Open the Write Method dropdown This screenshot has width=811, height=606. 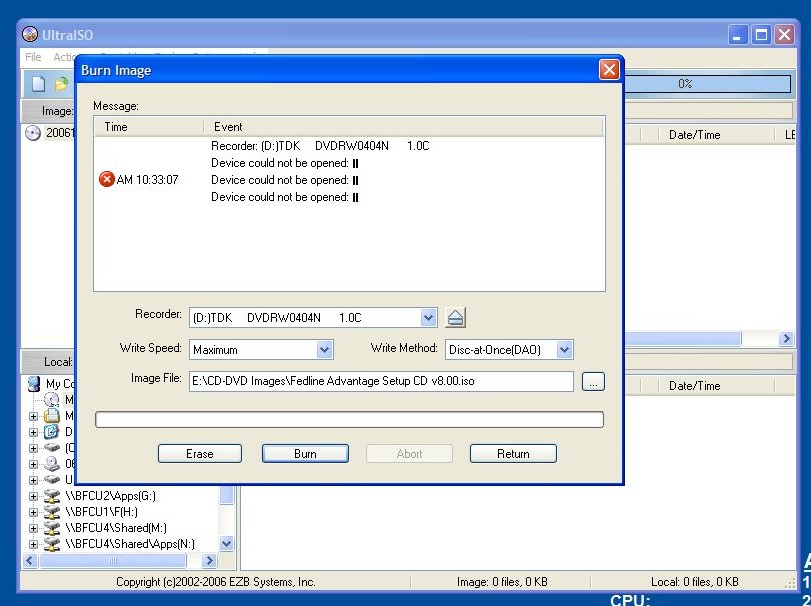[x=564, y=350]
